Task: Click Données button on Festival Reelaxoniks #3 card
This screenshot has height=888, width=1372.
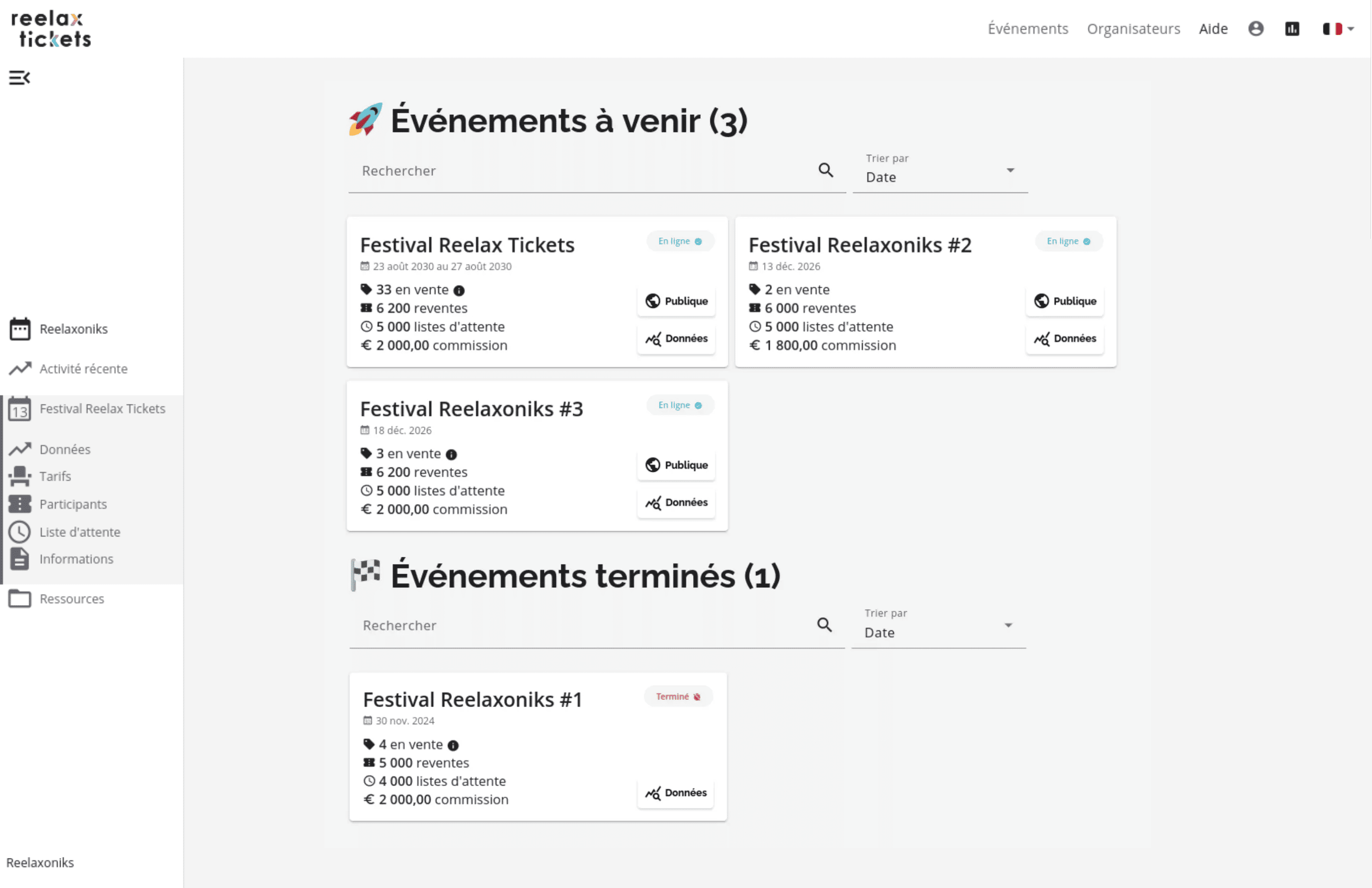Action: [676, 502]
